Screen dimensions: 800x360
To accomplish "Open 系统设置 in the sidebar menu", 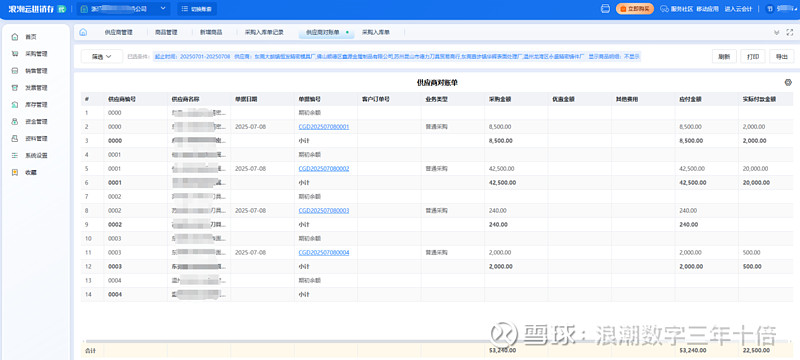I will point(36,156).
